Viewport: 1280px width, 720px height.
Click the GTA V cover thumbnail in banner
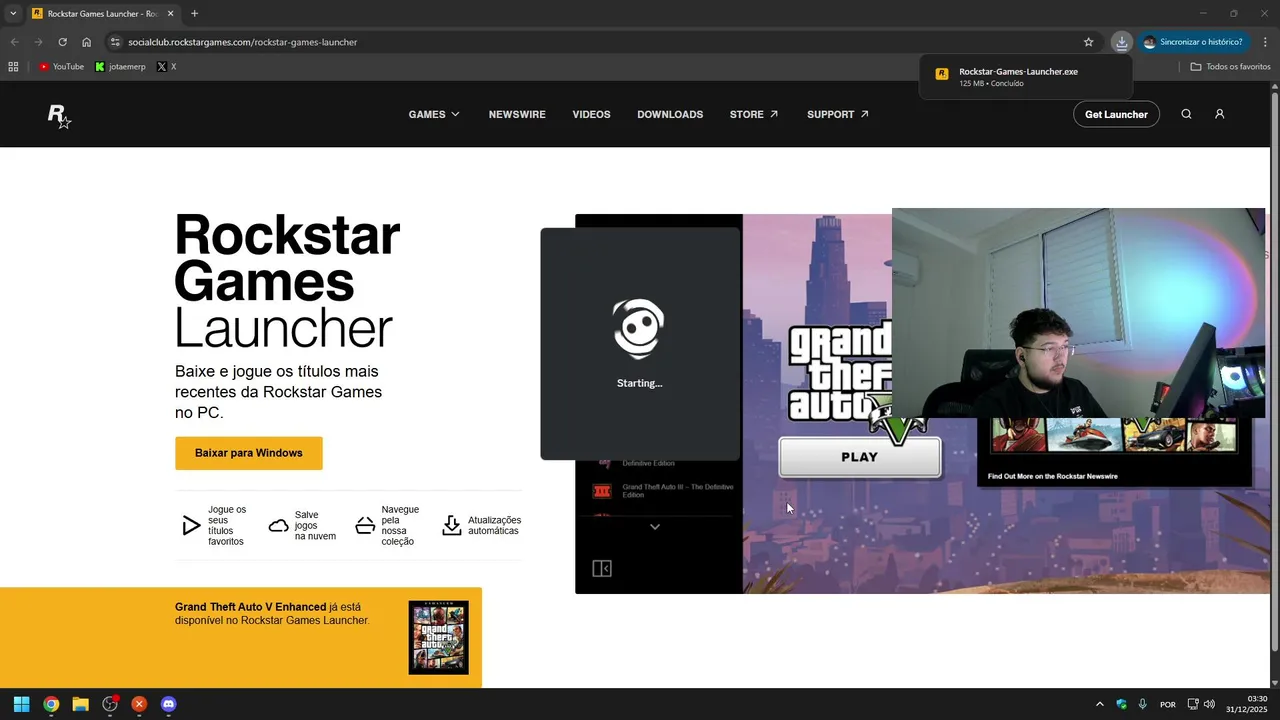(438, 637)
